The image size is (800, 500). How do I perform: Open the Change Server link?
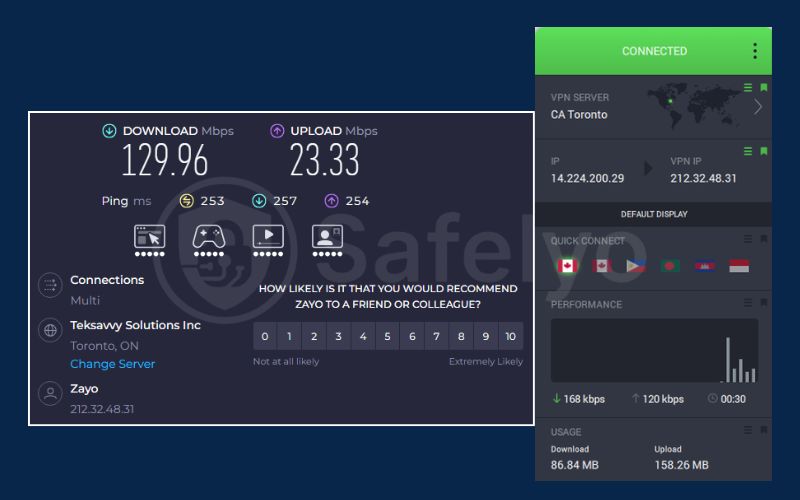click(x=113, y=364)
